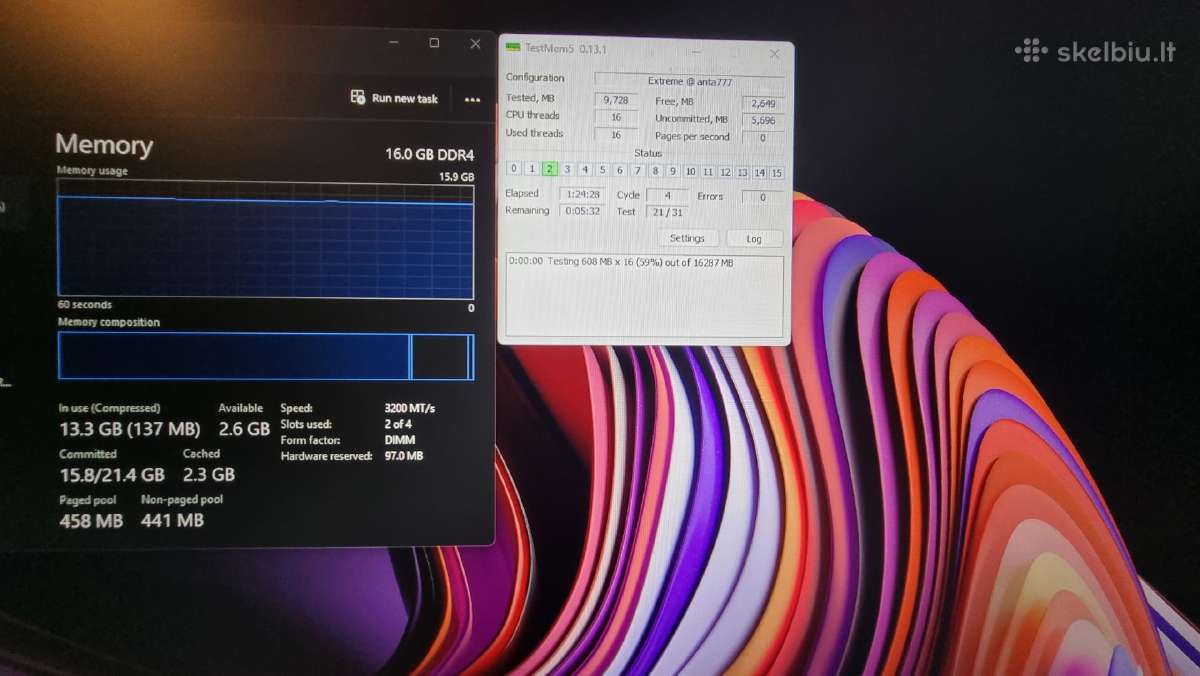The image size is (1200, 676).
Task: Click the 16.0 GB DDR4 label
Action: (429, 154)
